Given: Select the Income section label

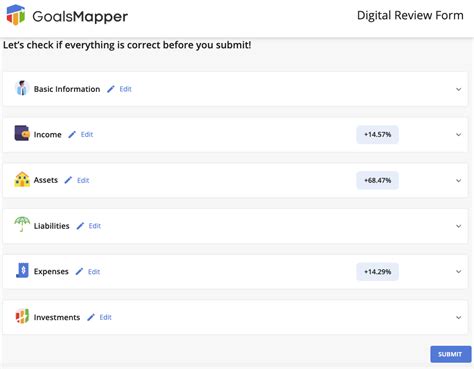Looking at the screenshot, I should 48,135.
